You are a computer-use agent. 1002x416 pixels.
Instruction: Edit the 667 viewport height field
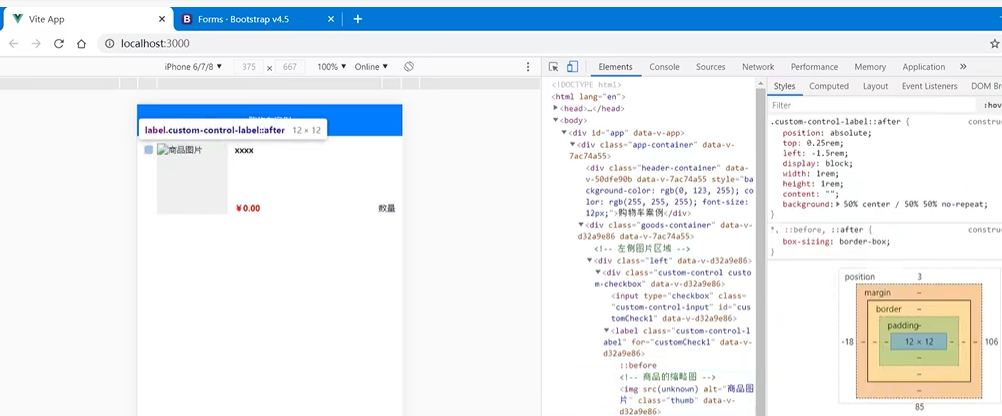coord(290,67)
